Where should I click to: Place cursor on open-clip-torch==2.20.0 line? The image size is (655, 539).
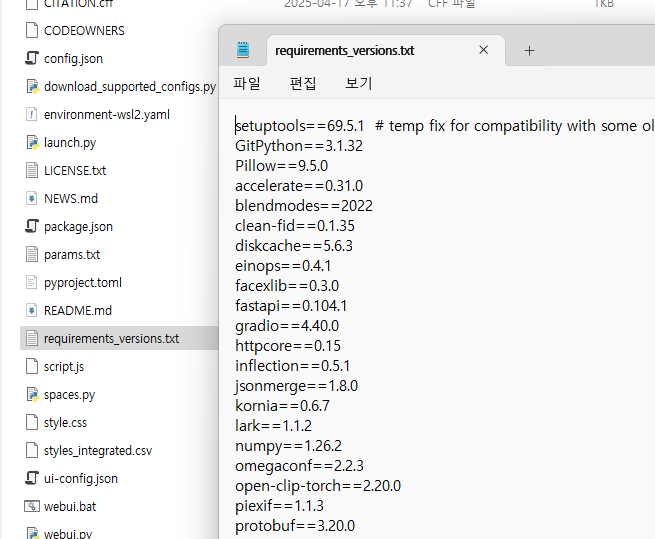point(318,486)
